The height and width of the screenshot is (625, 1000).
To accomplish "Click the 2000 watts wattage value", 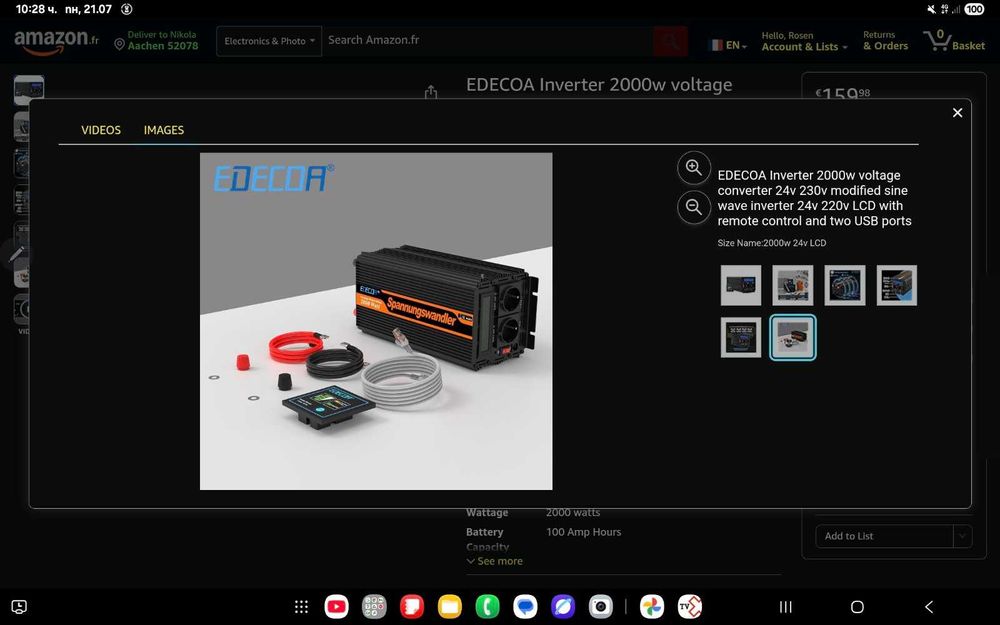I will [x=573, y=513].
